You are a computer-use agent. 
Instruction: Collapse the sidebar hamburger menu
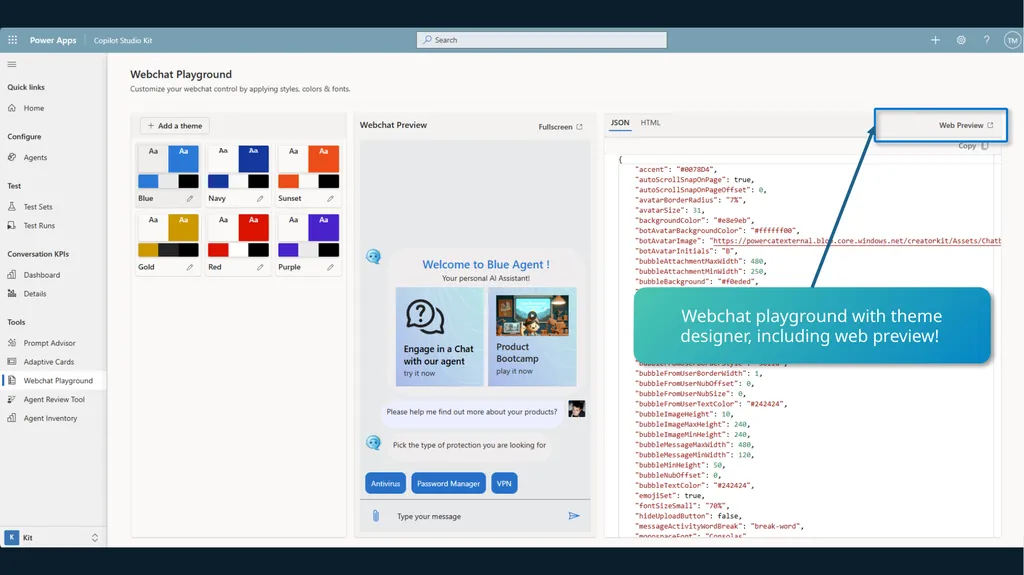[12, 64]
